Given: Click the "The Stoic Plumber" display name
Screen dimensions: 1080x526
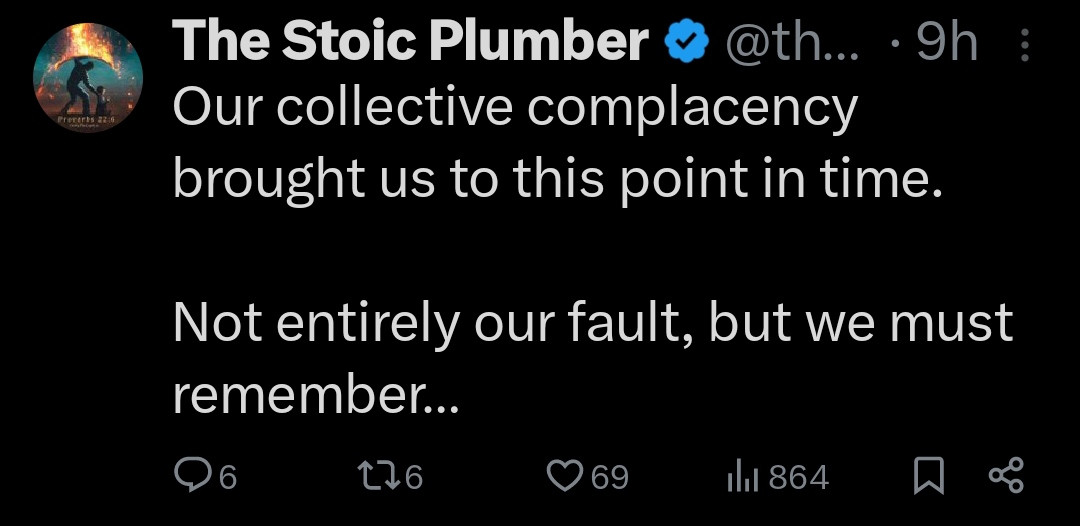Looking at the screenshot, I should click(x=411, y=44).
